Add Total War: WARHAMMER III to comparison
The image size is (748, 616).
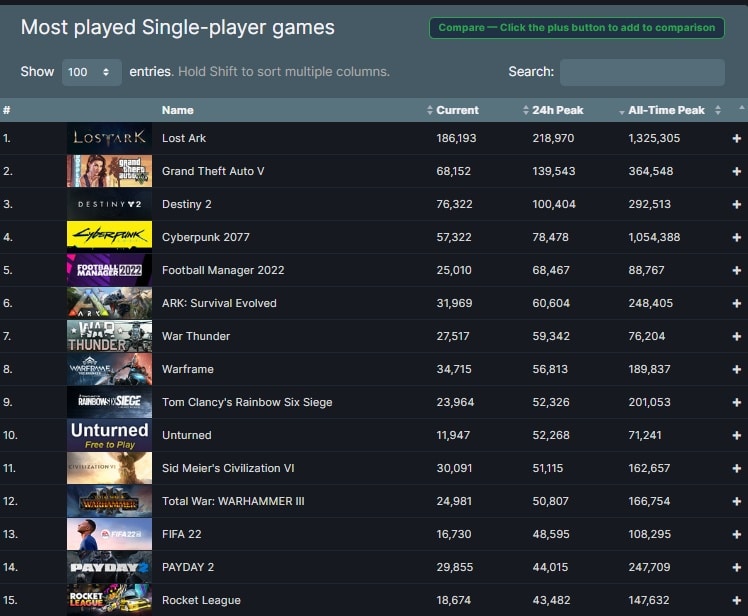coord(737,501)
